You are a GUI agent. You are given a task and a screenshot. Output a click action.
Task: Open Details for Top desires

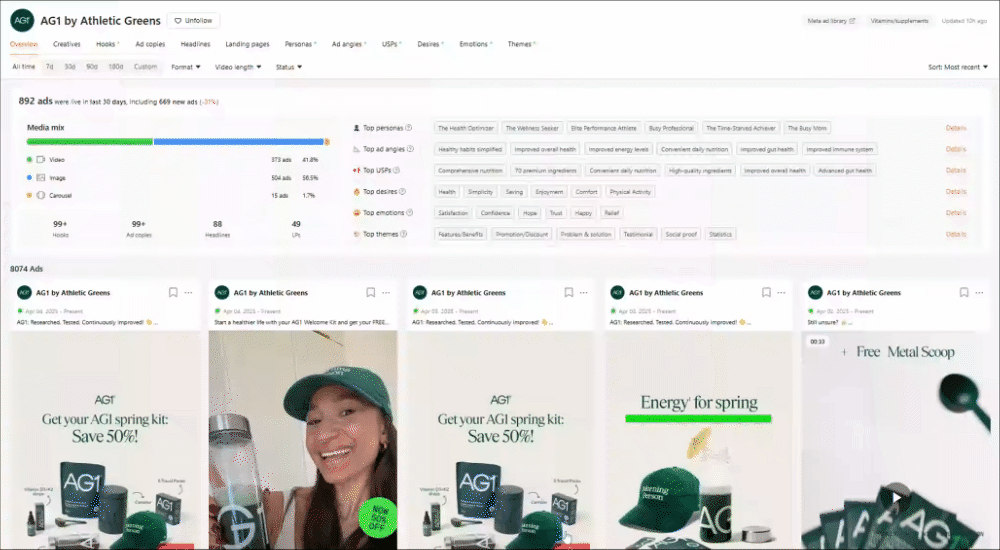pyautogui.click(x=955, y=191)
